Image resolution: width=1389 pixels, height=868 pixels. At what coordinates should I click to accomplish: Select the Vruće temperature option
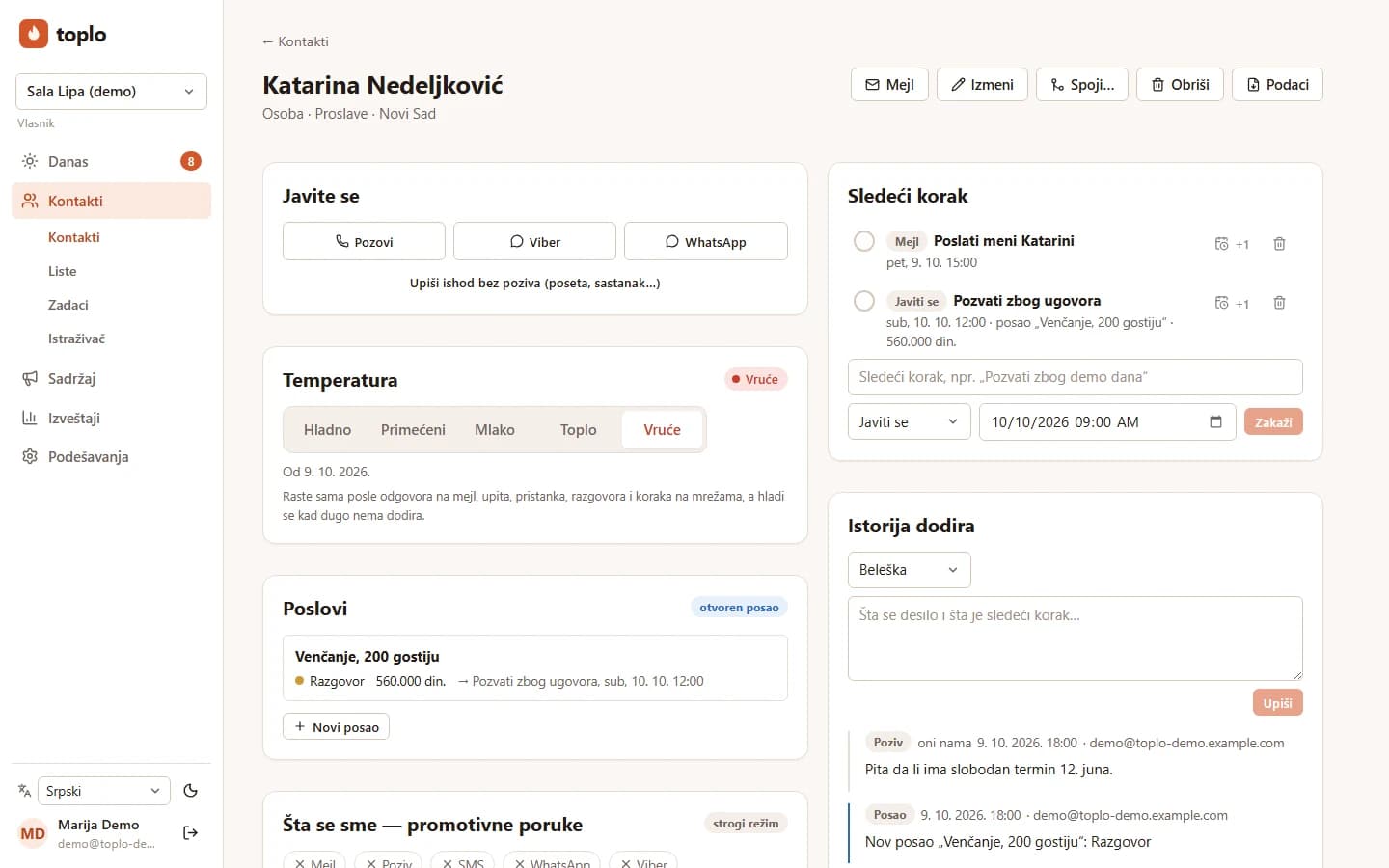(662, 430)
